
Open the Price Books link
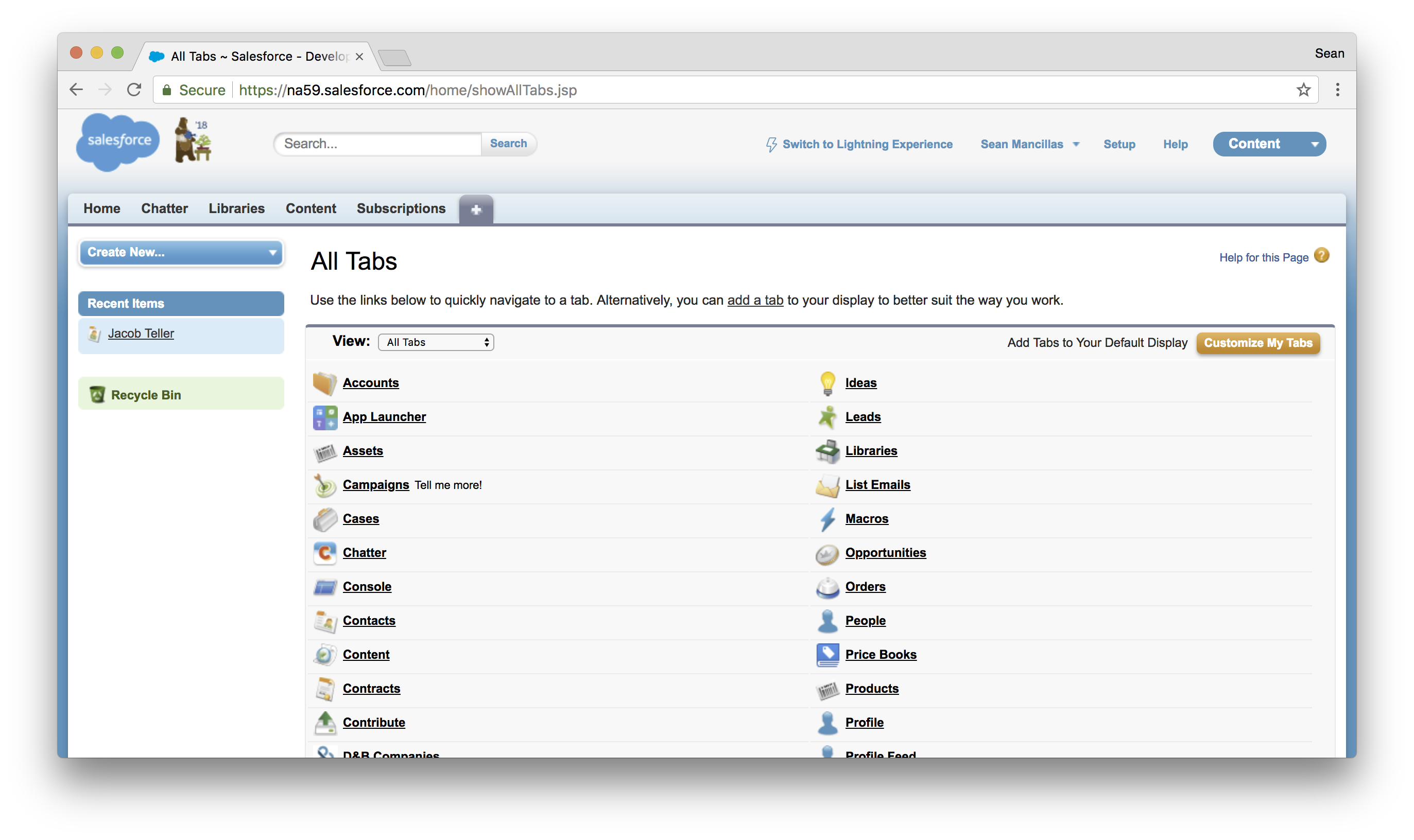point(881,655)
